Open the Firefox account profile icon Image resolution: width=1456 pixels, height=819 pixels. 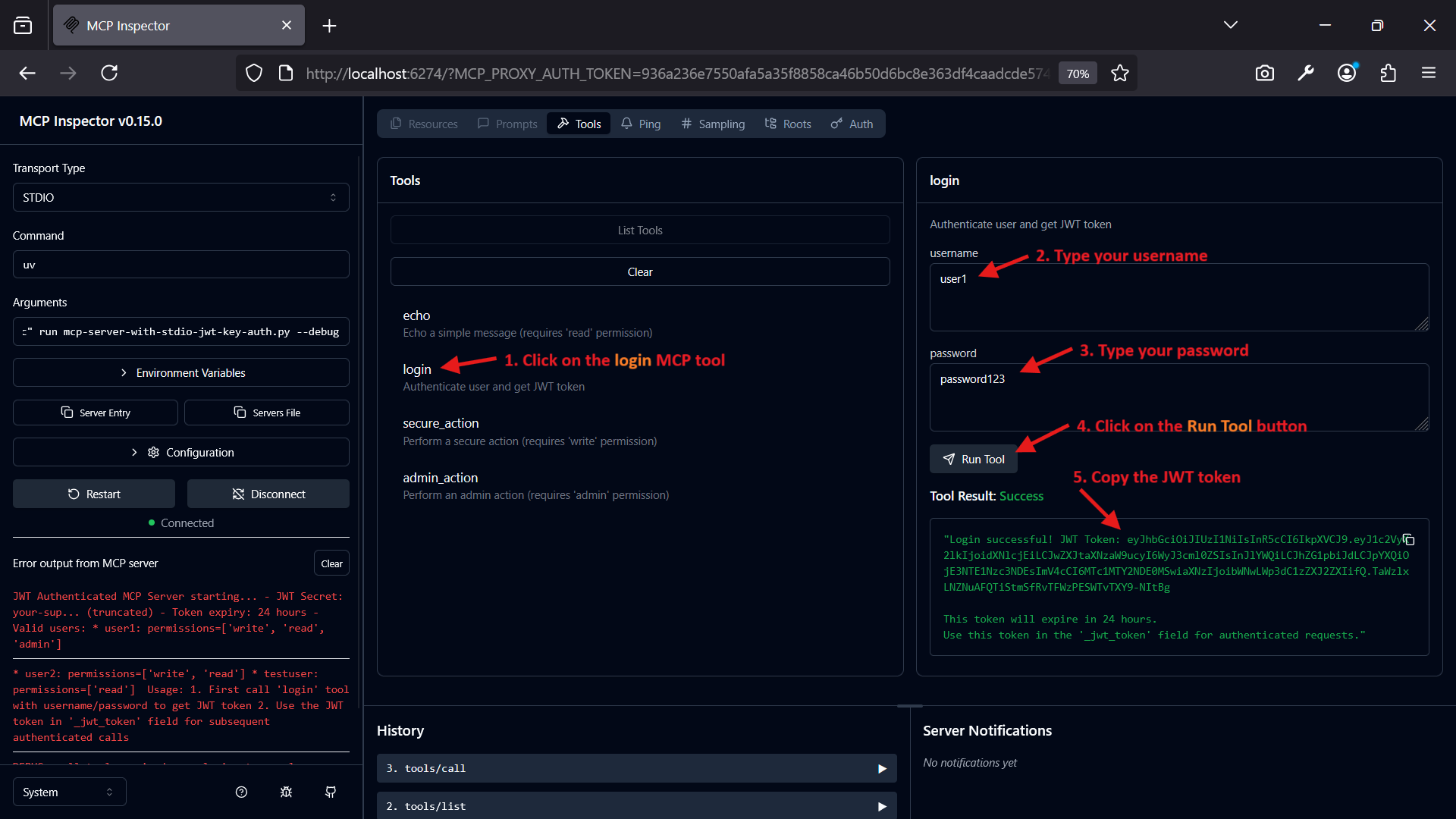pyautogui.click(x=1347, y=73)
